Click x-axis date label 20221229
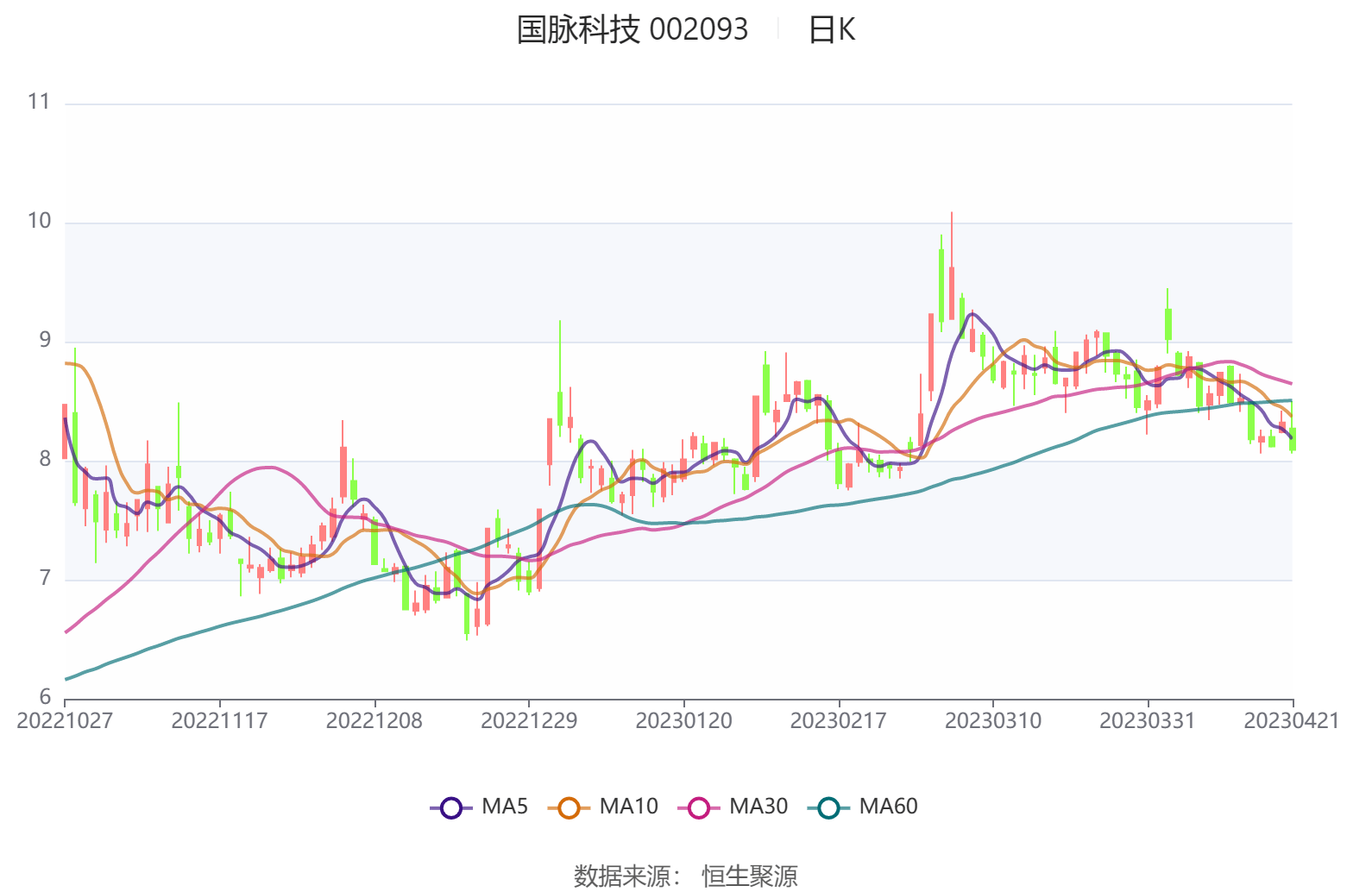Image resolution: width=1372 pixels, height=892 pixels. coord(529,720)
